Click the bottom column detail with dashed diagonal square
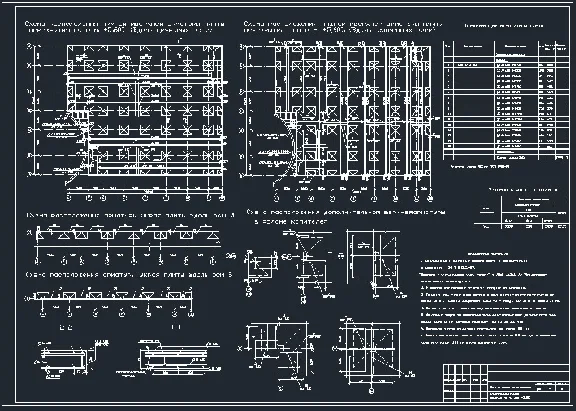Screen dimensions: 576x411 (373, 354)
